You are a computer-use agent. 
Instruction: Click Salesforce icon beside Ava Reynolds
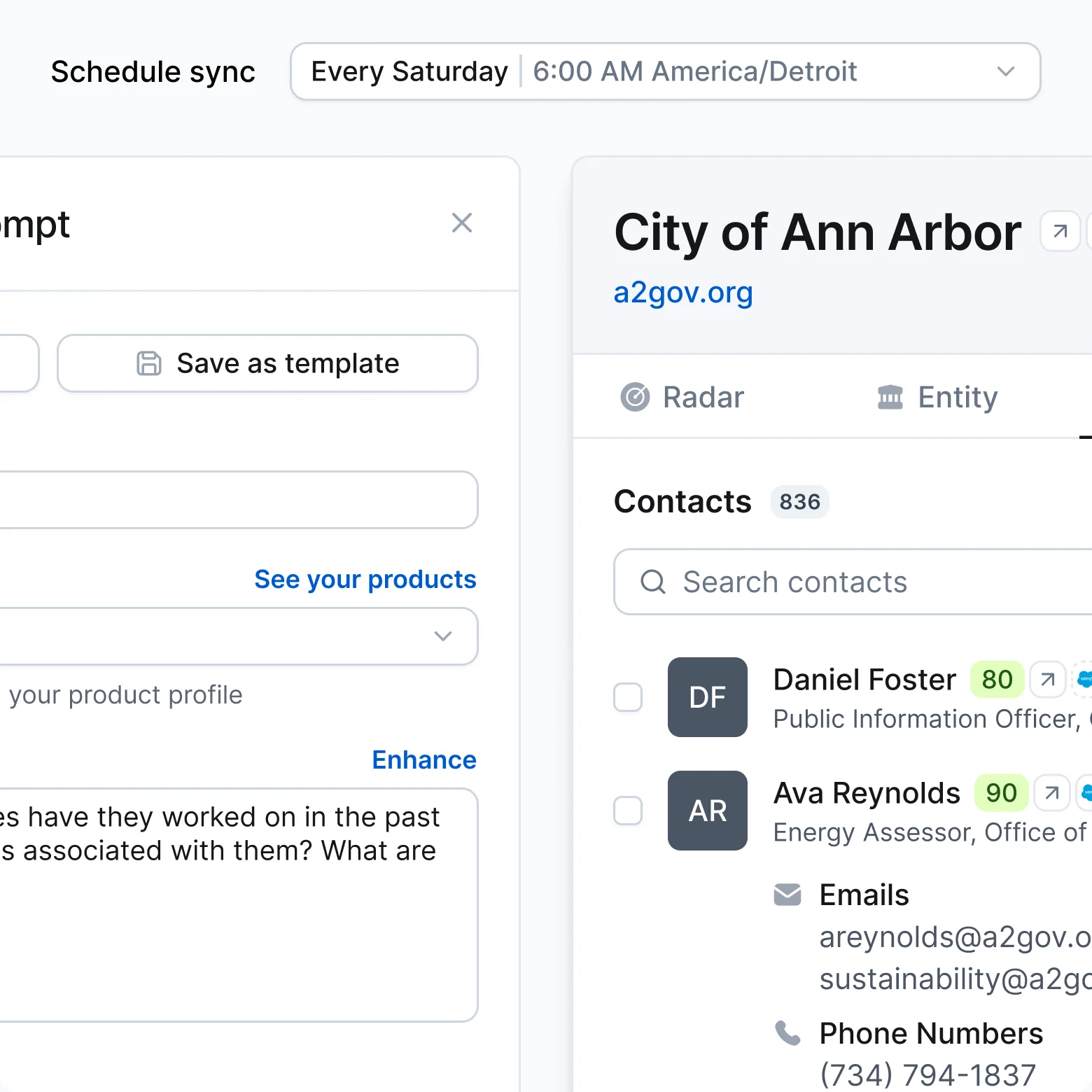1085,792
